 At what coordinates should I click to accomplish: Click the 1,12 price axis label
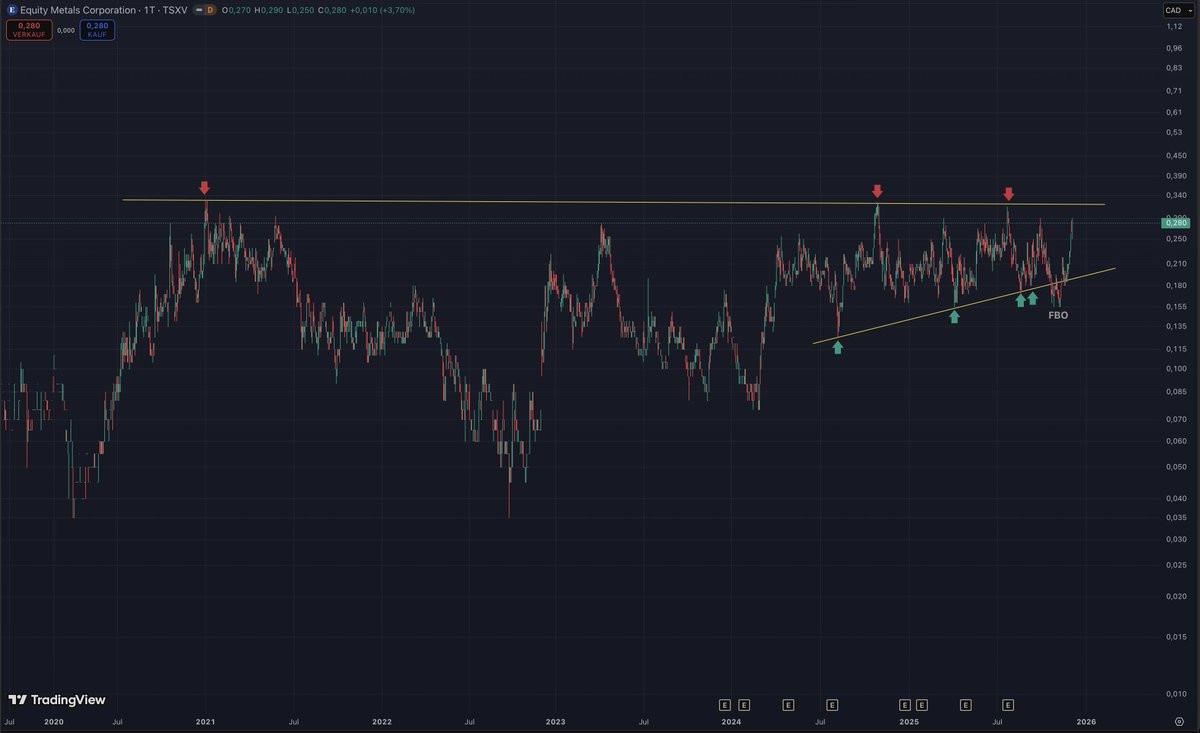(1174, 27)
